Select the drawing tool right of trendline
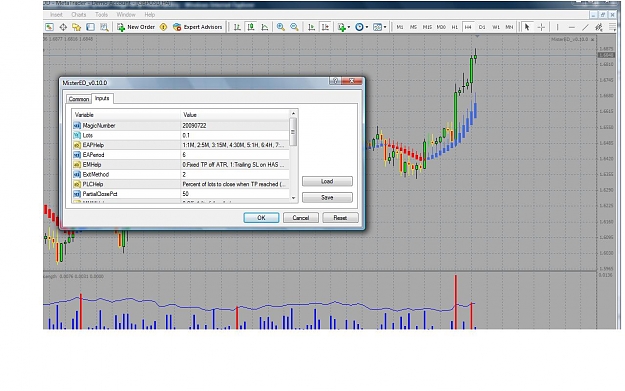The height and width of the screenshot is (391, 625). coord(599,27)
